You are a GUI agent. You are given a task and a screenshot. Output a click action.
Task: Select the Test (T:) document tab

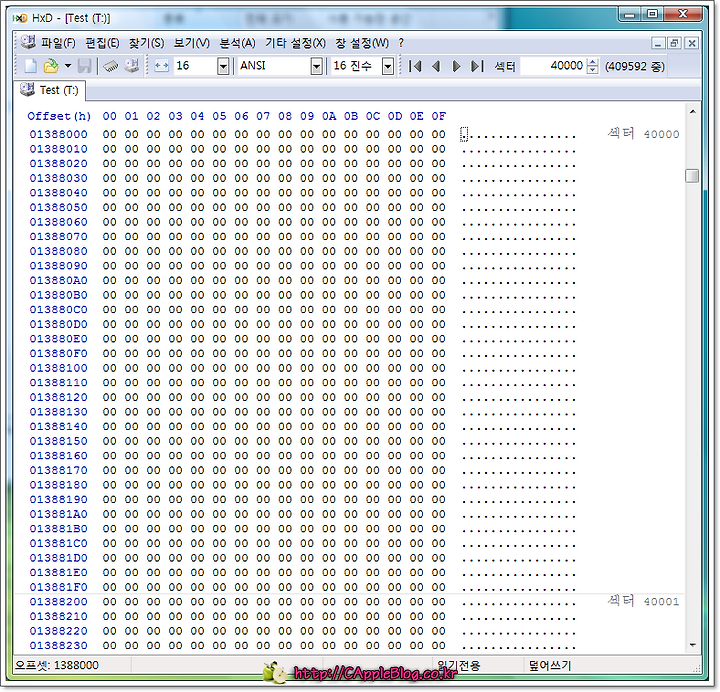50,90
